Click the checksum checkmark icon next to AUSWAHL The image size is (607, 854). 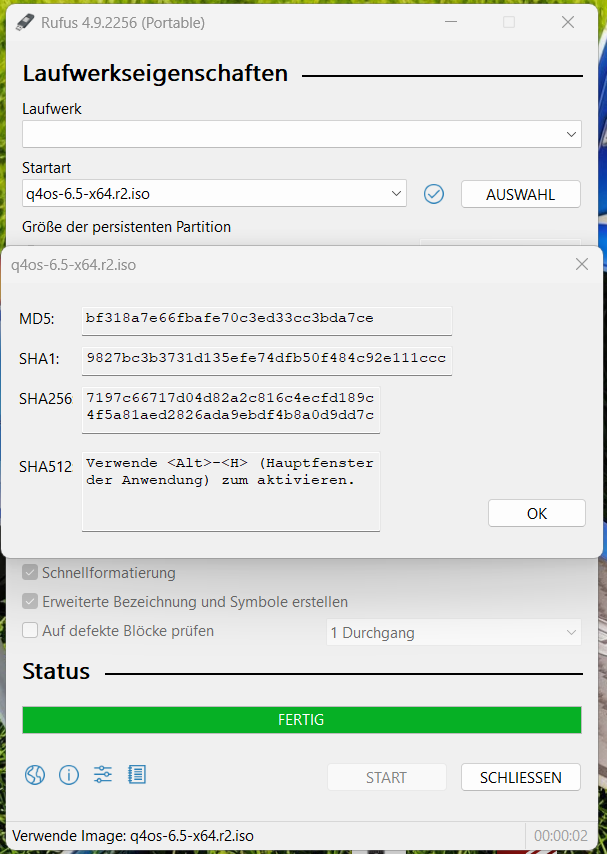434,194
